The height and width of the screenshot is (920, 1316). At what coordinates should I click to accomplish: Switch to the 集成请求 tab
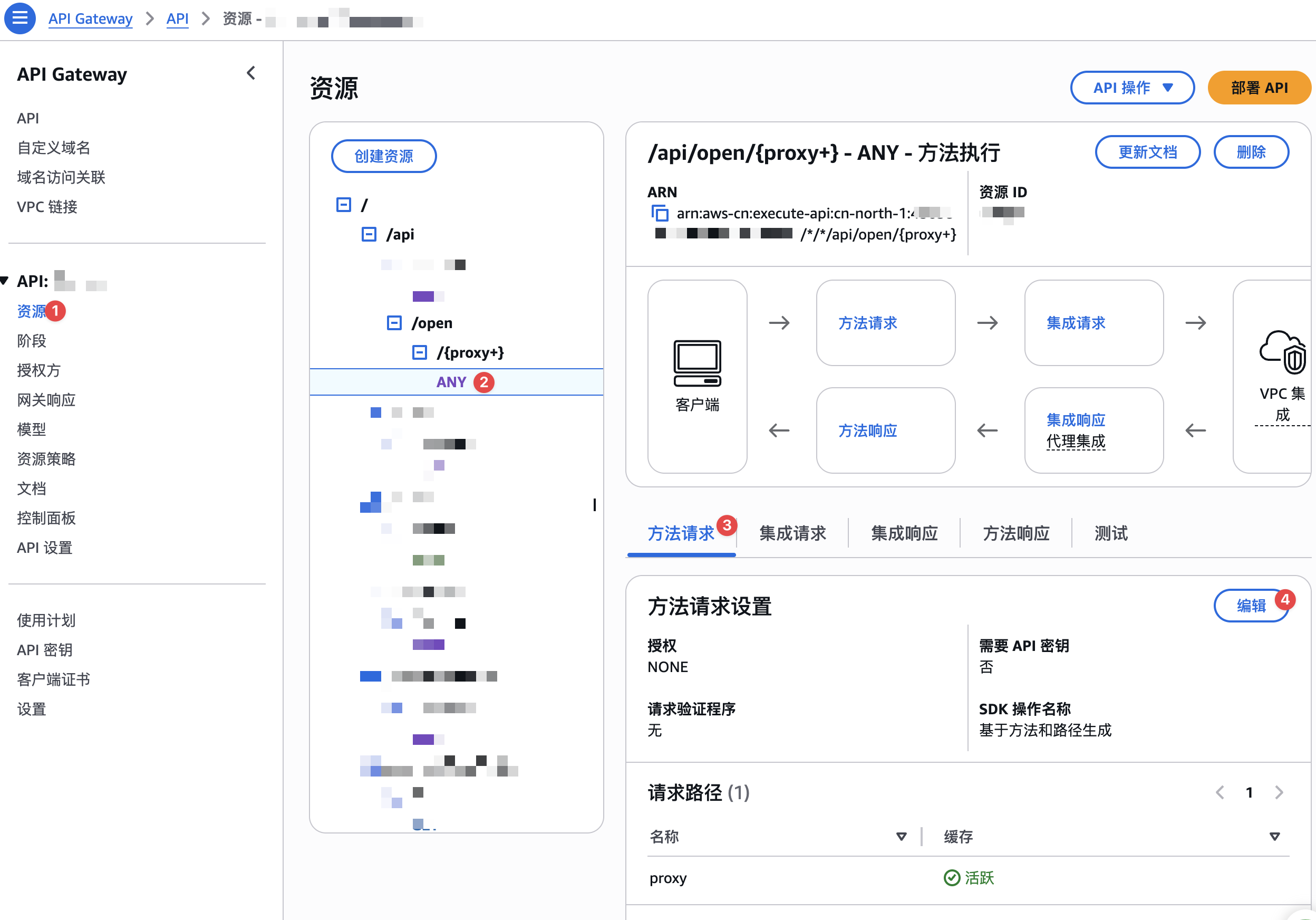click(792, 533)
